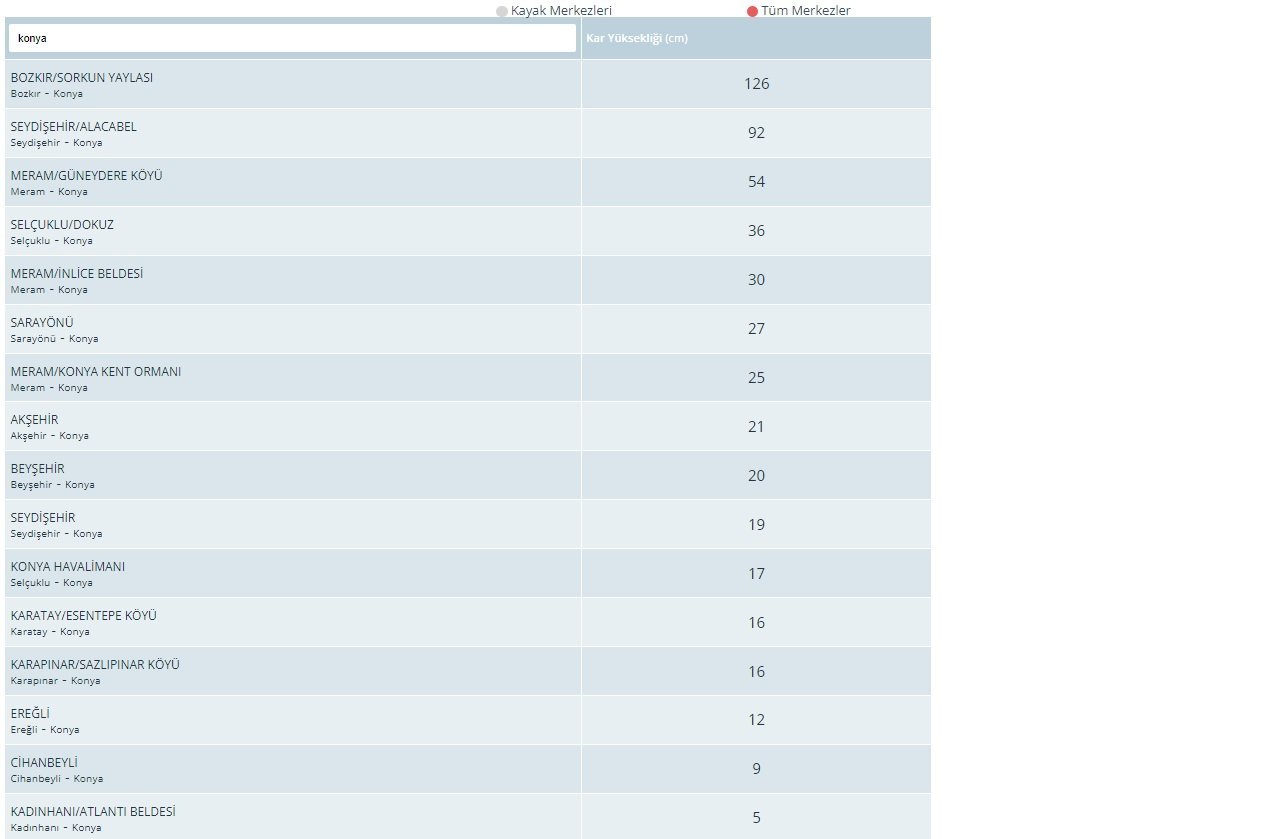
Task: Click the search field containing 'konya'
Action: pyautogui.click(x=292, y=38)
